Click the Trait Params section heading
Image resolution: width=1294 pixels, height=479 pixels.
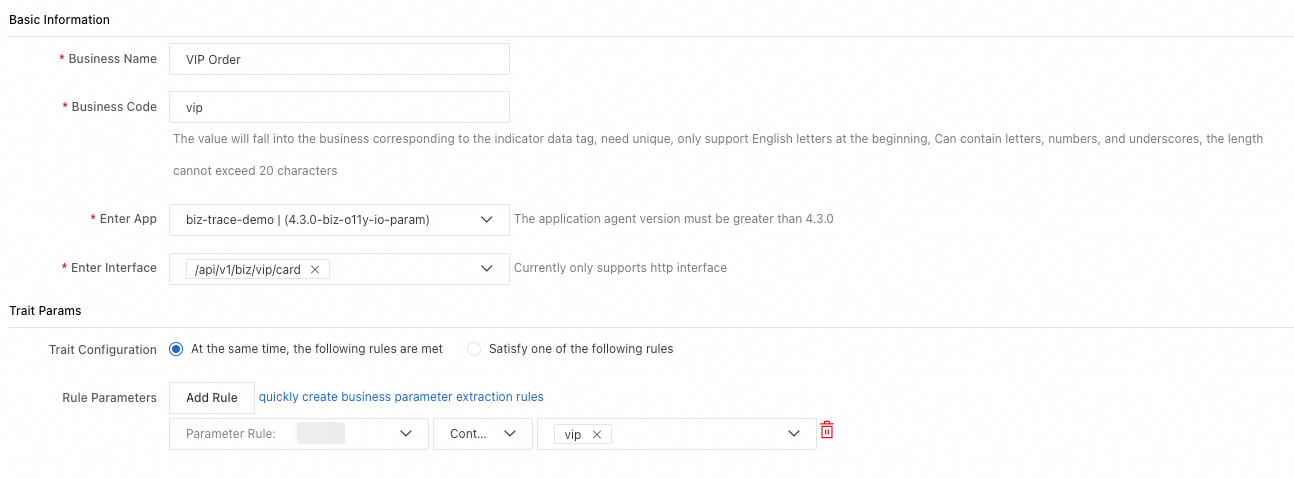click(x=45, y=311)
